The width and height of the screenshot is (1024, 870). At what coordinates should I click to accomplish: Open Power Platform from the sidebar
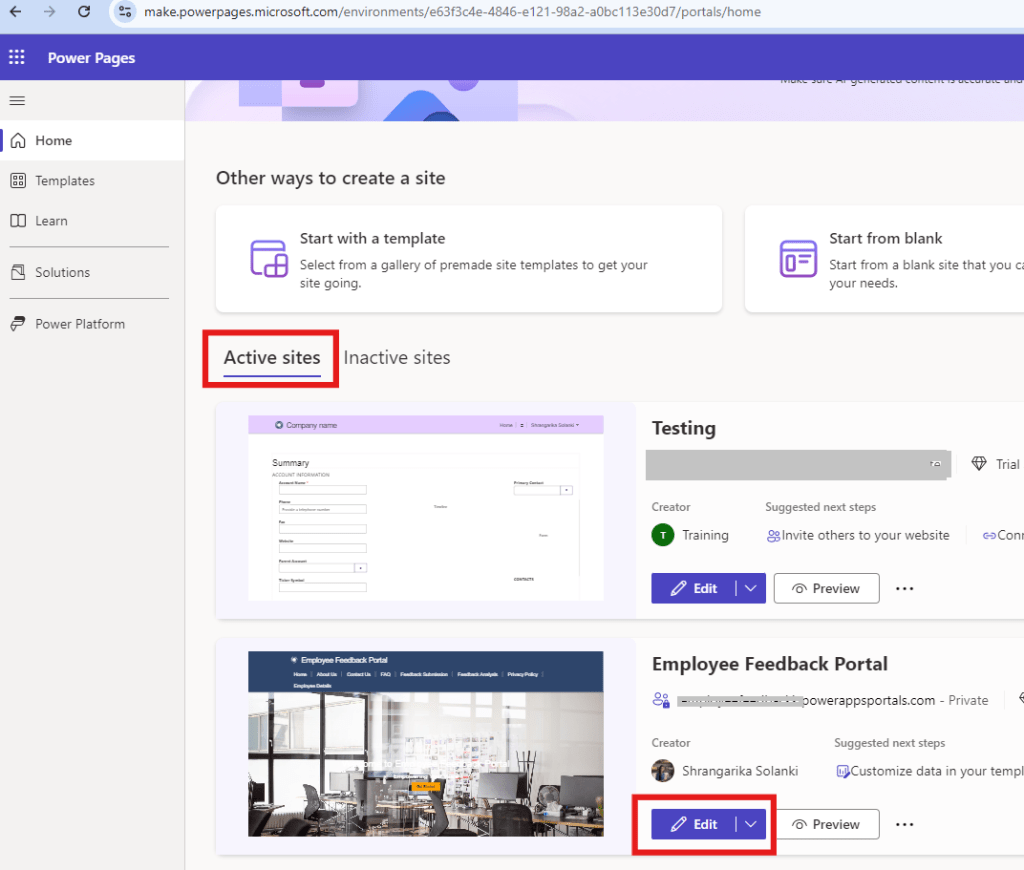tap(80, 324)
